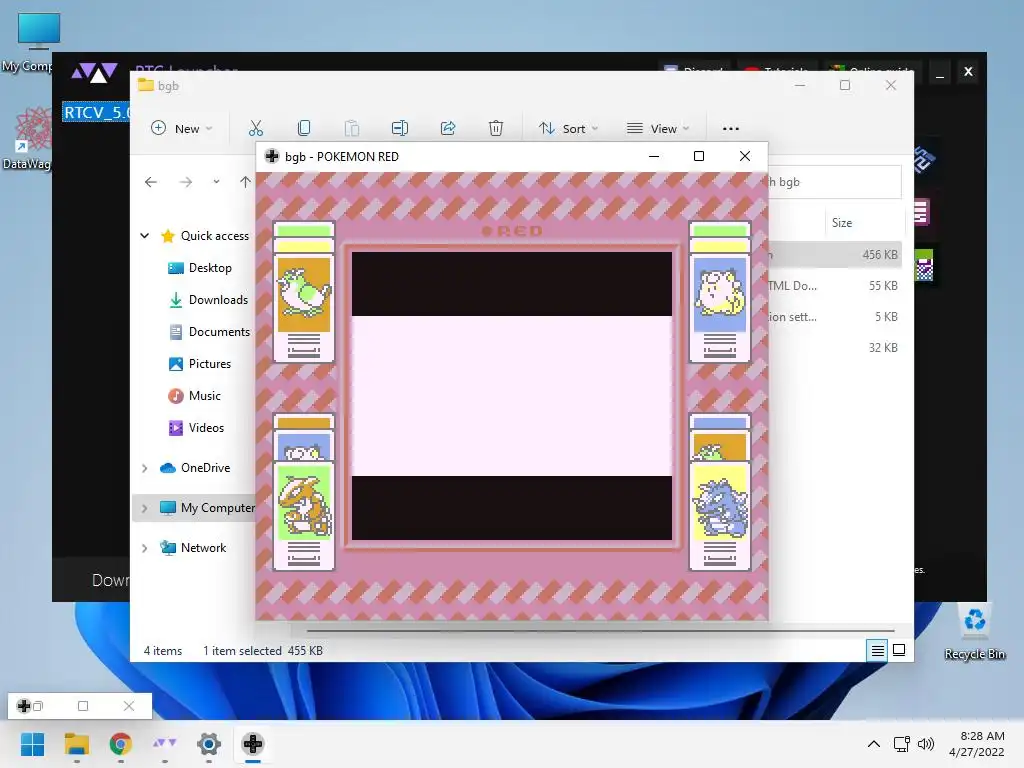Viewport: 1024px width, 768px height.
Task: Collapse the Quick access tree node
Action: coord(145,236)
